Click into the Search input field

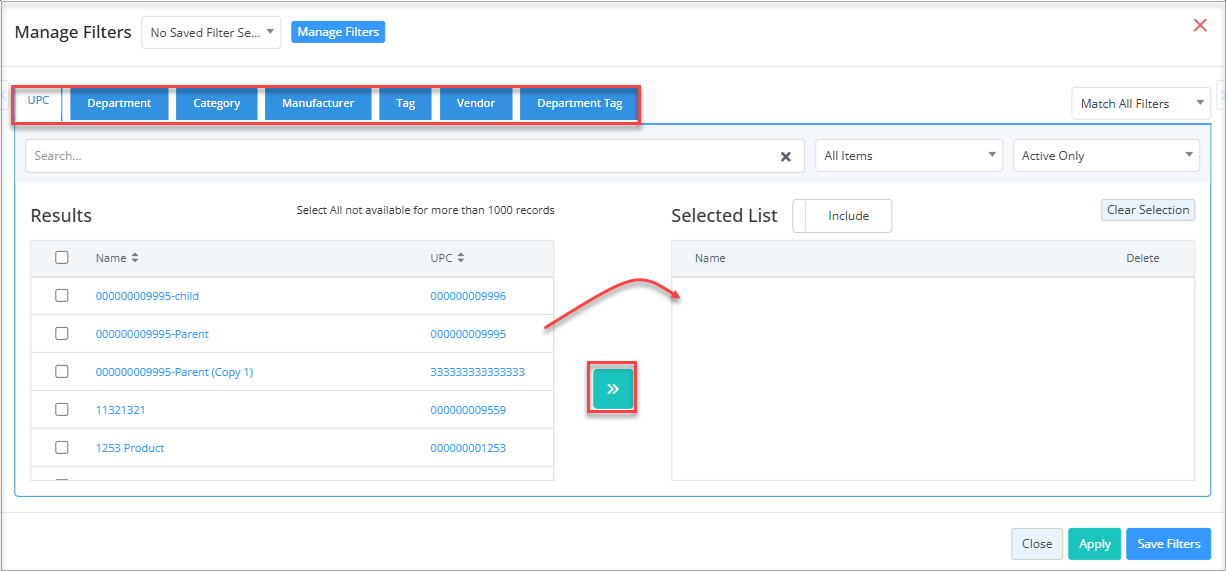(400, 156)
